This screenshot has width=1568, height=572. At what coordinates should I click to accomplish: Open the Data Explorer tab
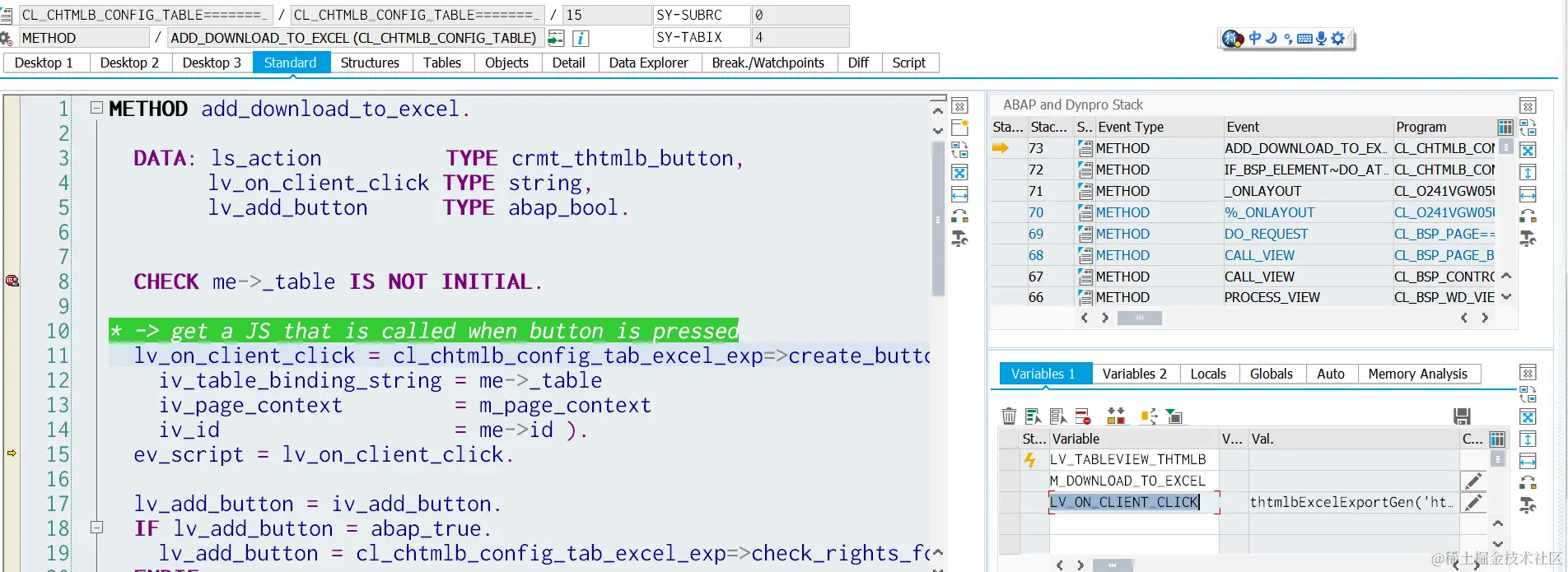click(x=648, y=63)
